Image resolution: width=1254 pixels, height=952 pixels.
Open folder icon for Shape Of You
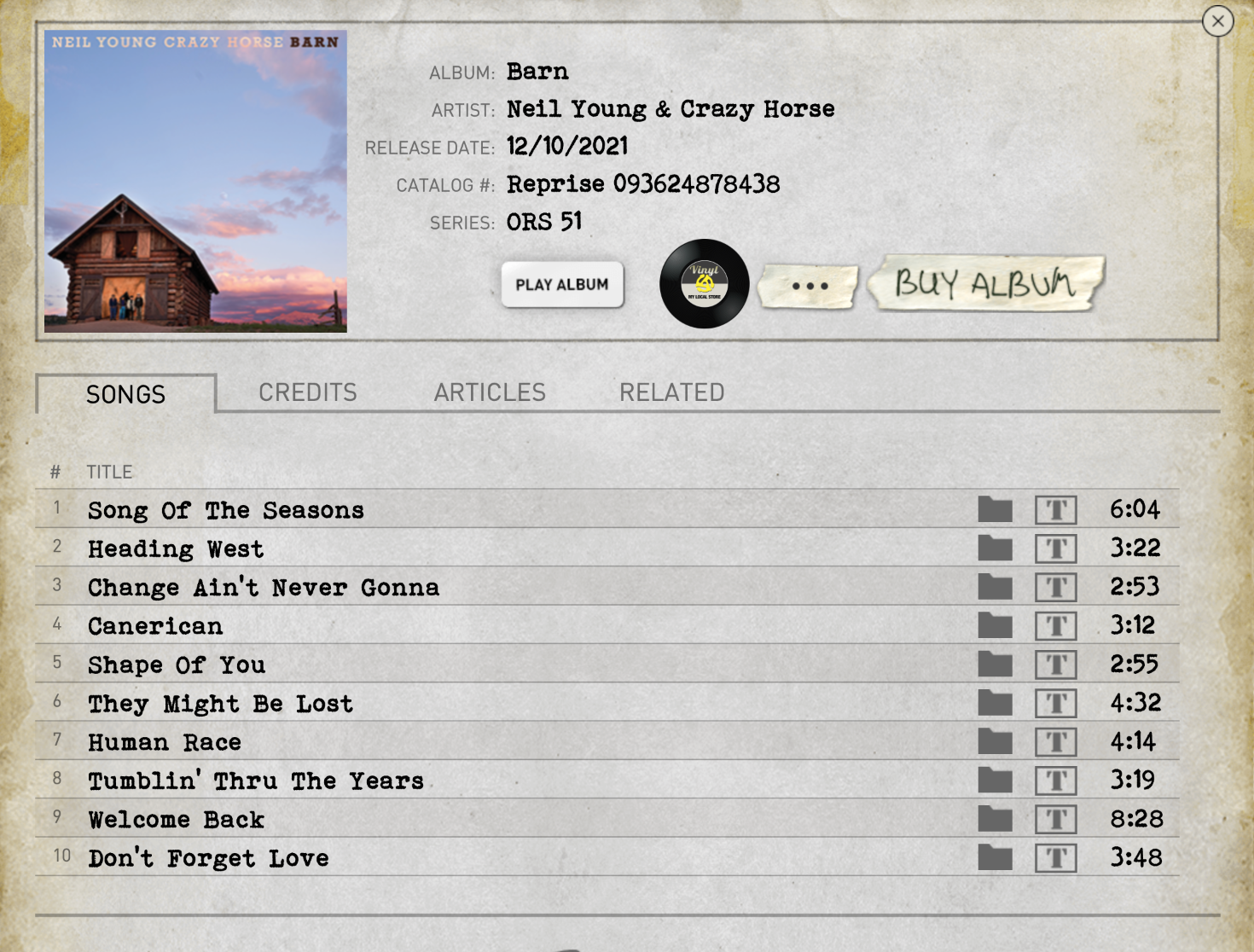pos(995,665)
